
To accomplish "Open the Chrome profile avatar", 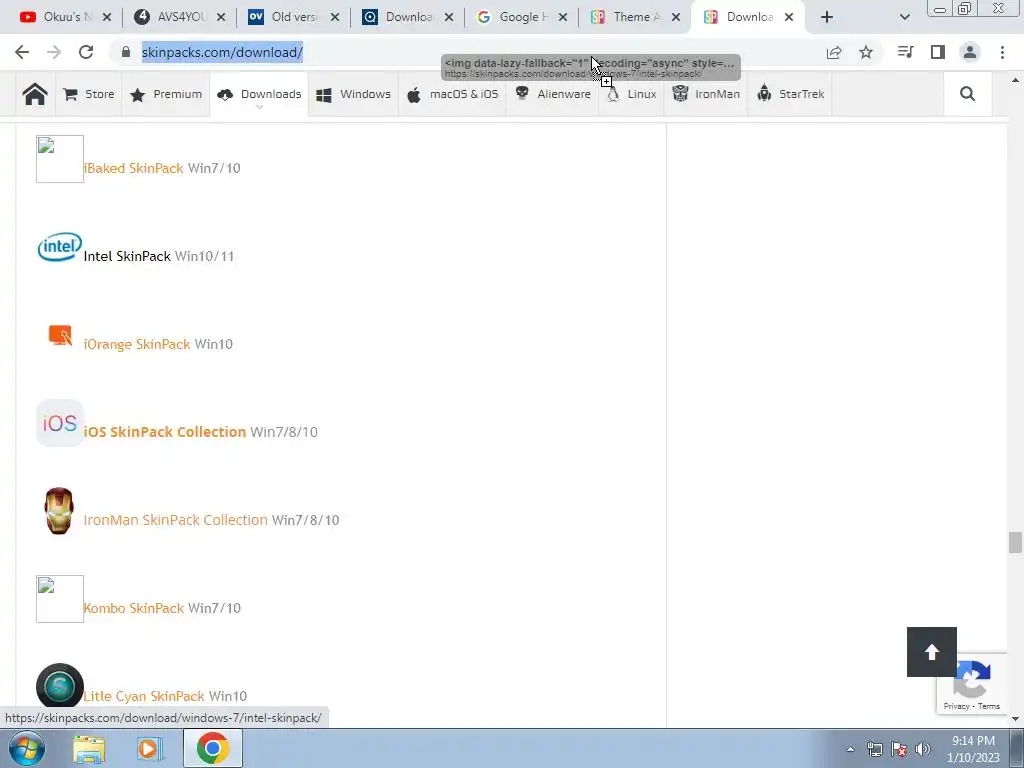I will coord(970,52).
